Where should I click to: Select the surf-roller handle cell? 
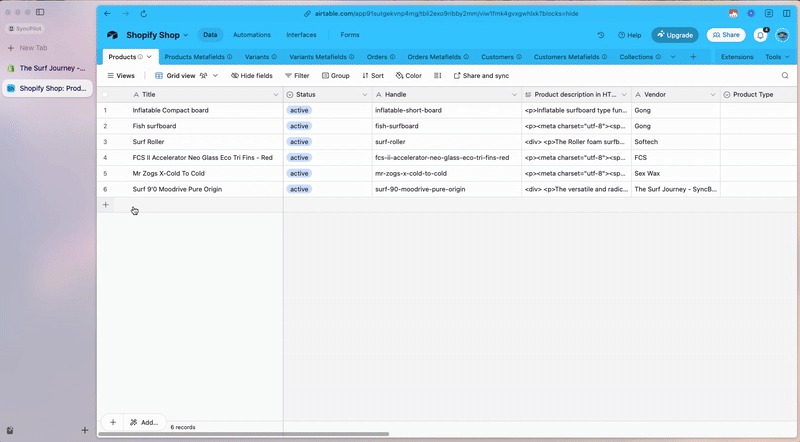point(446,142)
